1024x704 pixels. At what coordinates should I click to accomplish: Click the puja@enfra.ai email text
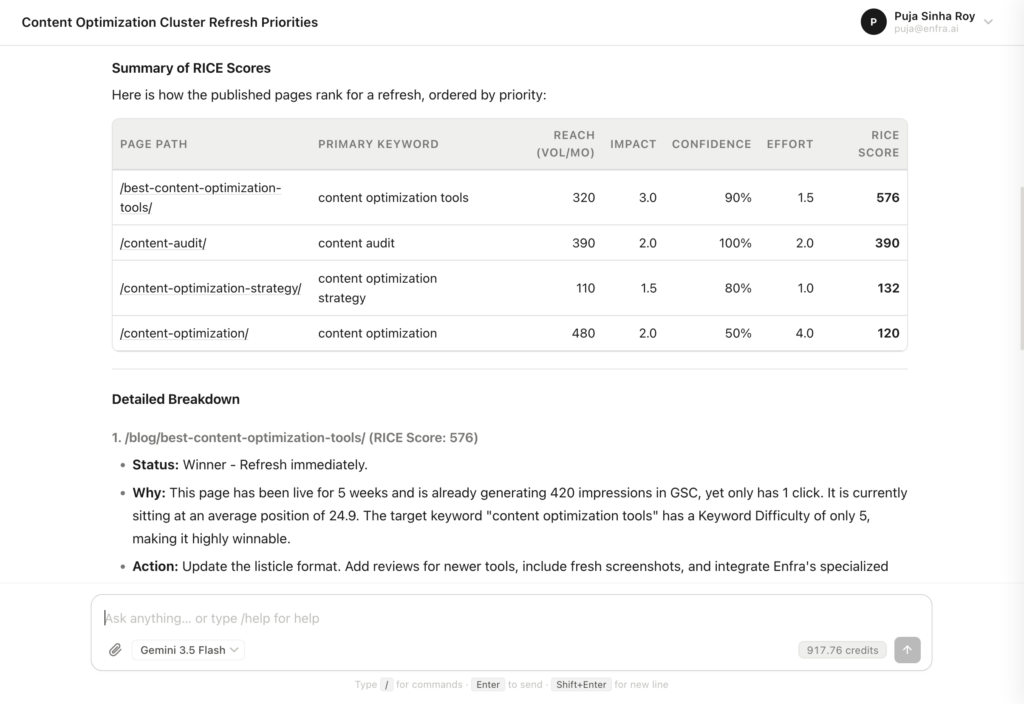(x=926, y=29)
